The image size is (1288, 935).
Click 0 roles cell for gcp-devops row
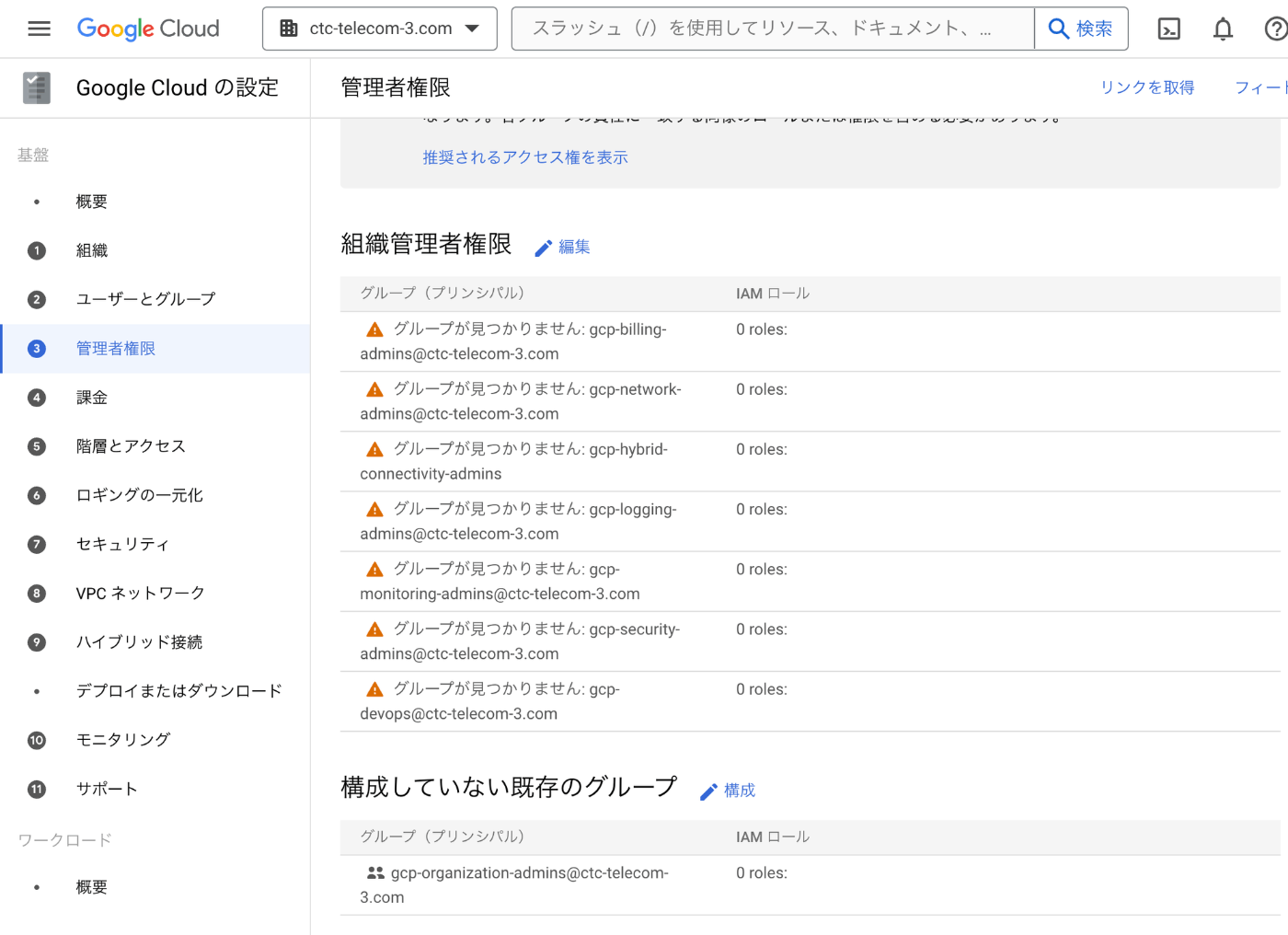(762, 689)
